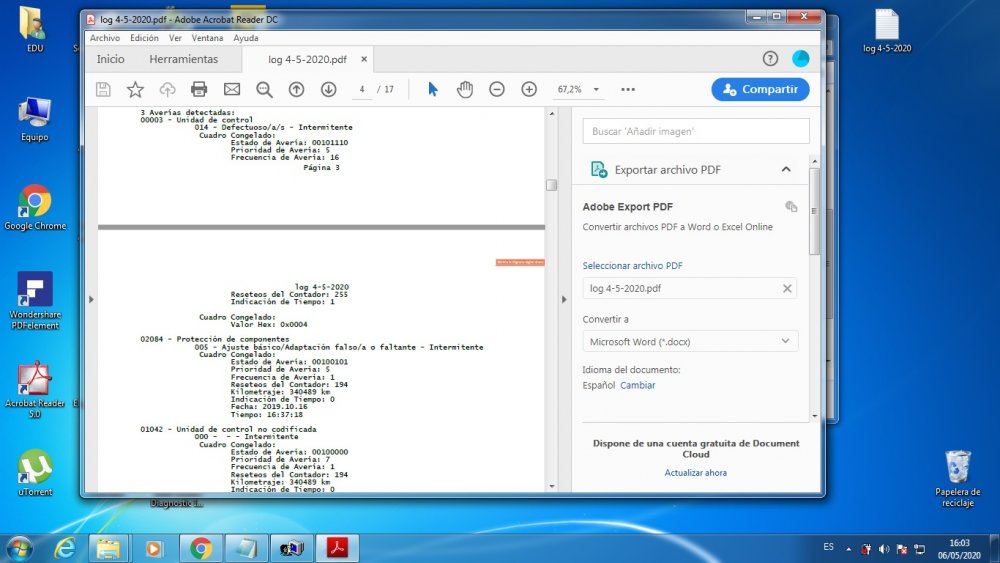Switch to the Inicio tab

coord(110,59)
